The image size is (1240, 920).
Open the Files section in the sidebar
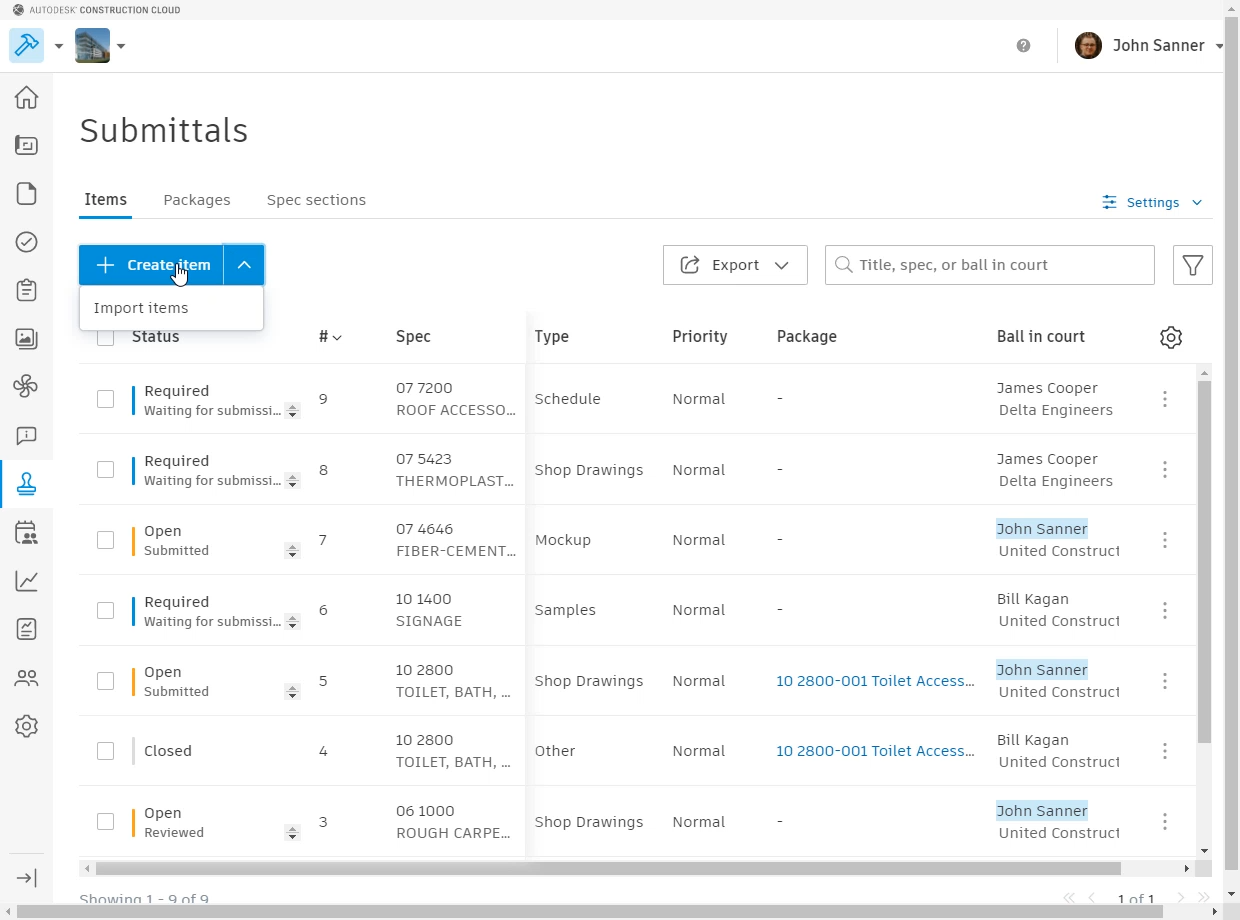tap(26, 193)
